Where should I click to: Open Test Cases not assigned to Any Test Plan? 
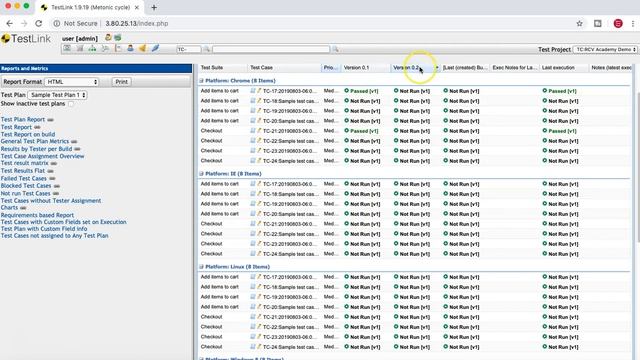pos(54,236)
